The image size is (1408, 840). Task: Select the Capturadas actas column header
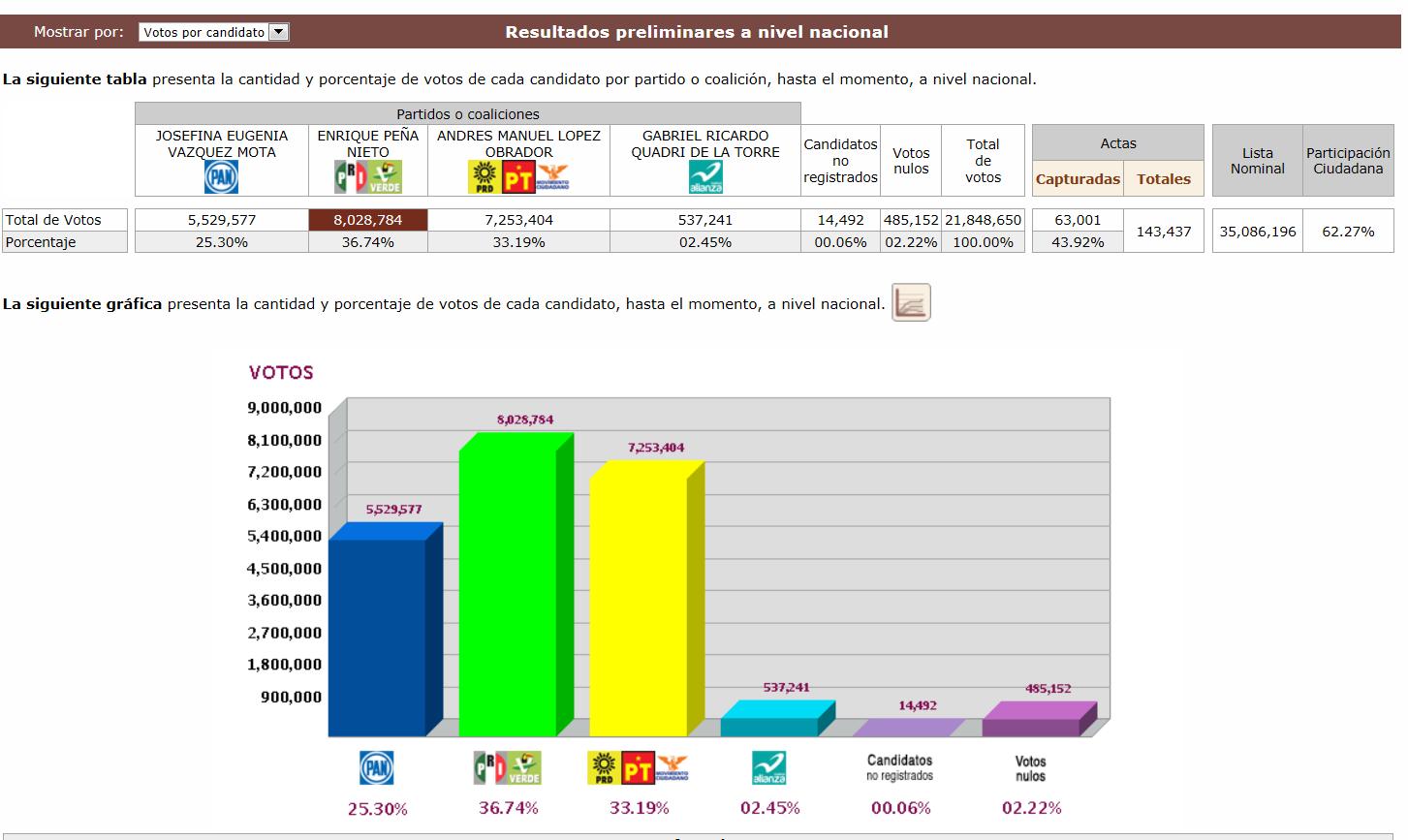pyautogui.click(x=1078, y=179)
